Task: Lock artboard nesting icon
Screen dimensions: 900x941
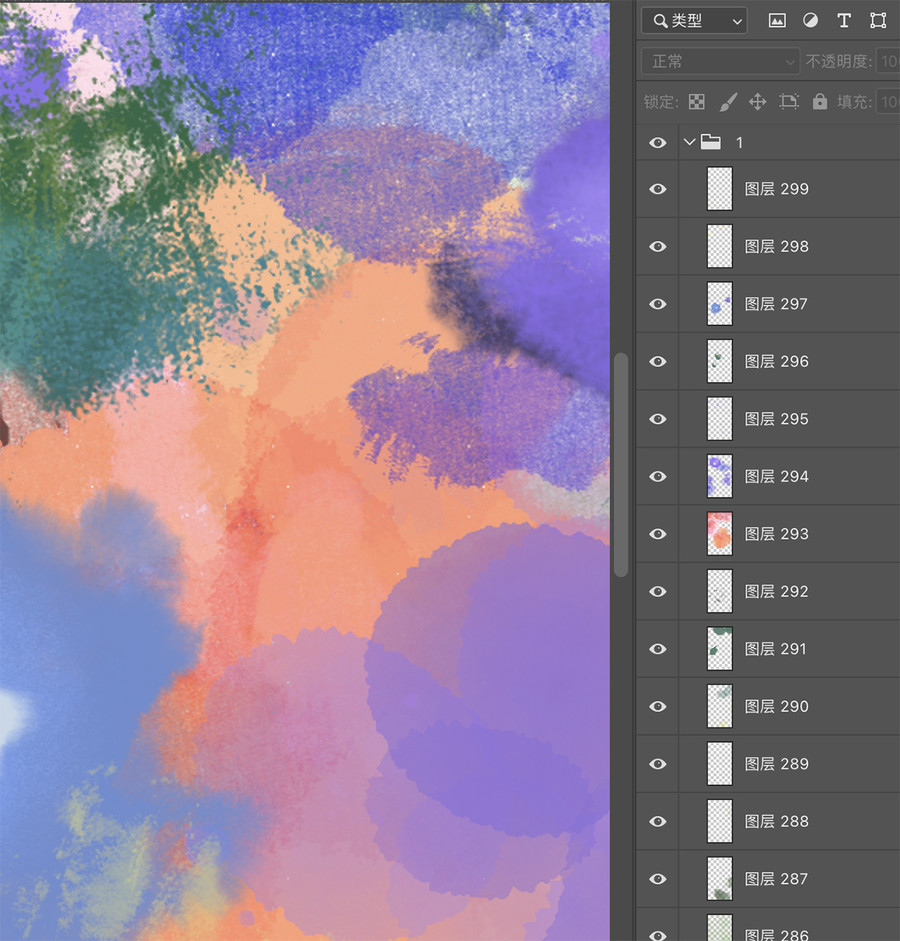Action: click(789, 102)
